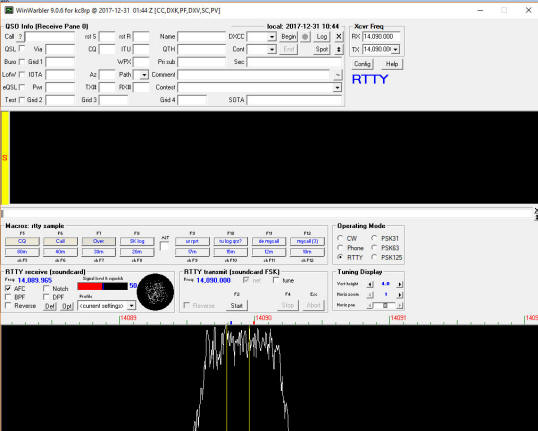Click the circular RTTY tuning scope display

click(x=155, y=292)
